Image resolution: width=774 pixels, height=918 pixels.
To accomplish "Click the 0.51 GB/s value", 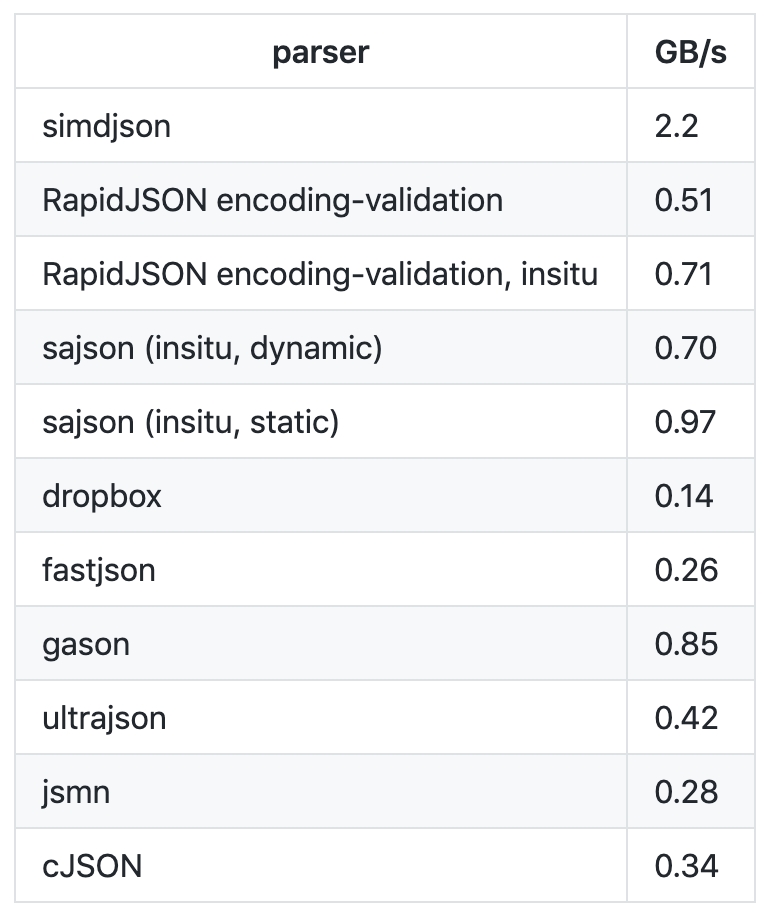I will point(684,200).
